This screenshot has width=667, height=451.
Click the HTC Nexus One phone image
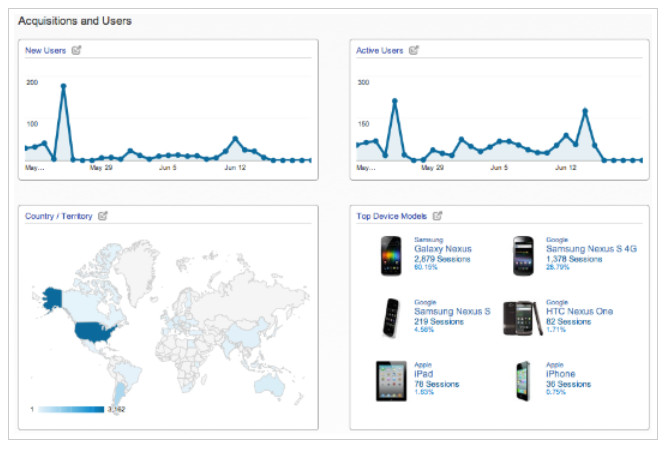522,317
